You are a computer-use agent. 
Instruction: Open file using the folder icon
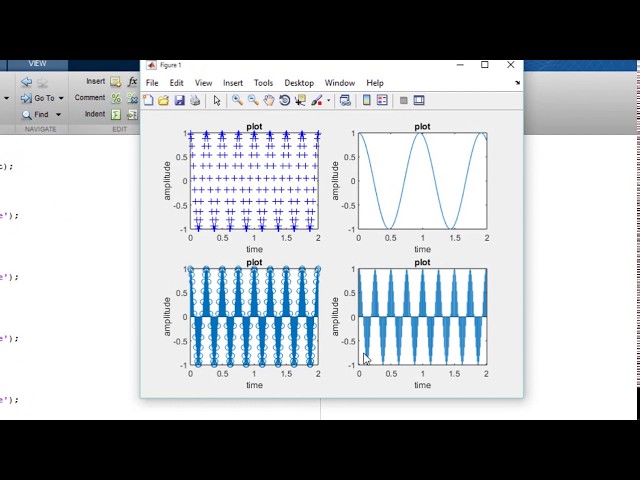pyautogui.click(x=164, y=100)
